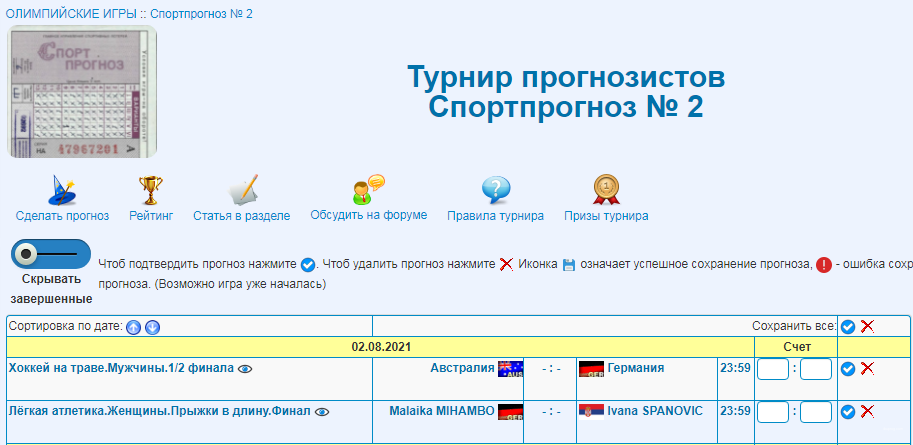Click the forum discussion person icon
The height and width of the screenshot is (445, 913).
click(369, 189)
